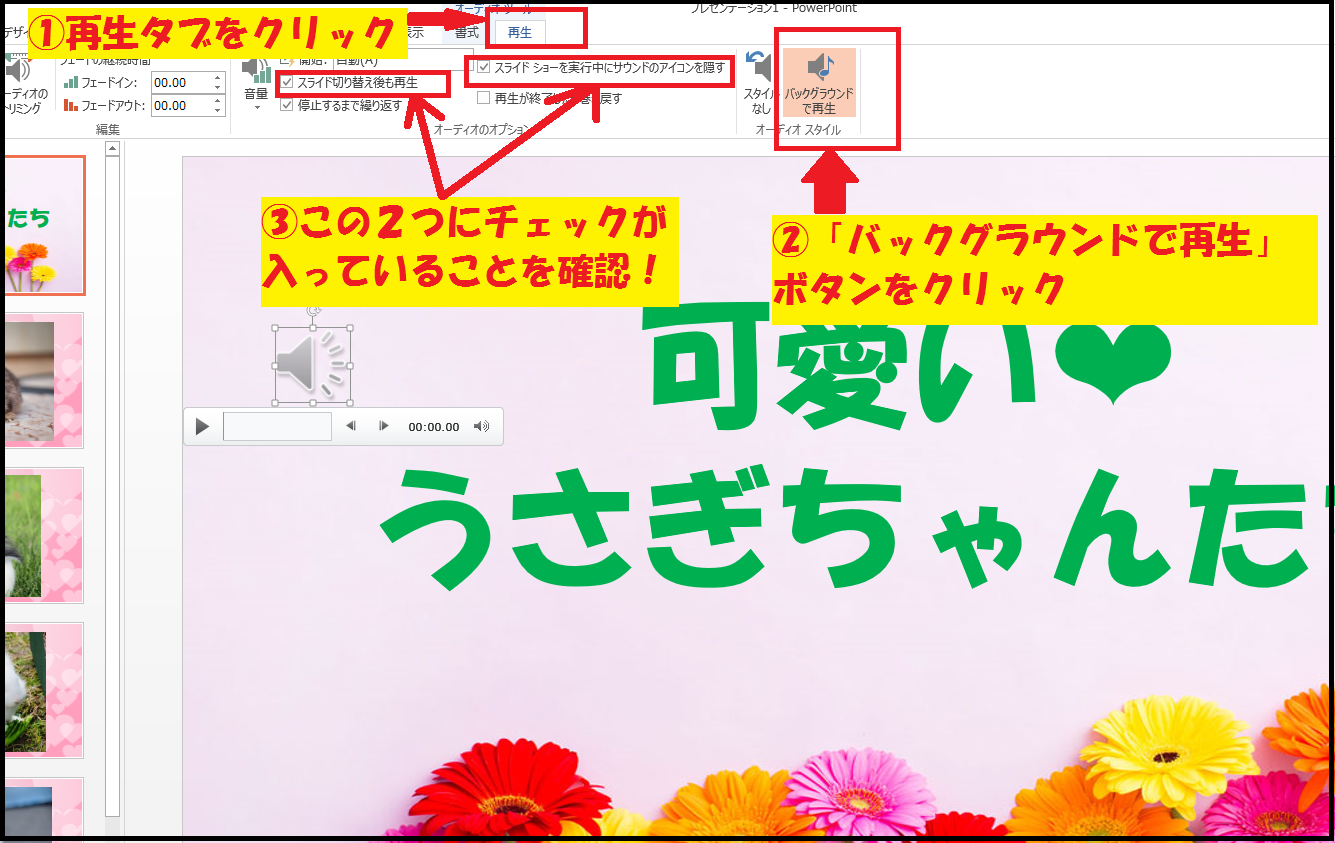Select the speaker audio icon on the slide
Screen dimensions: 1335x843
[x=313, y=365]
